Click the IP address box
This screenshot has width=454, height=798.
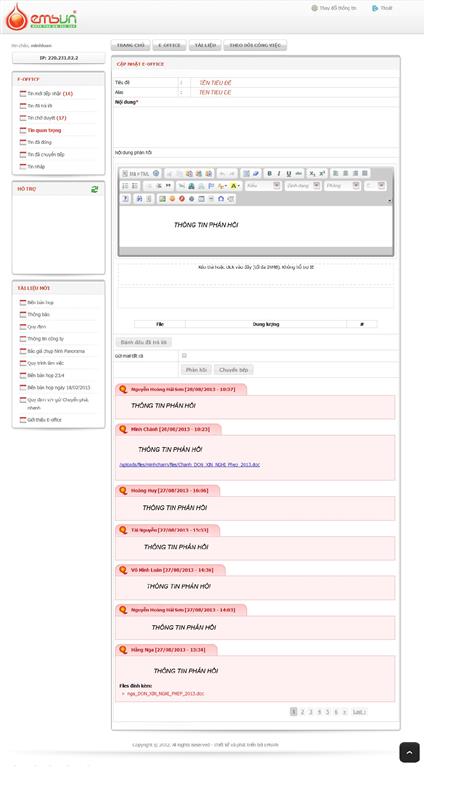pyautogui.click(x=59, y=58)
